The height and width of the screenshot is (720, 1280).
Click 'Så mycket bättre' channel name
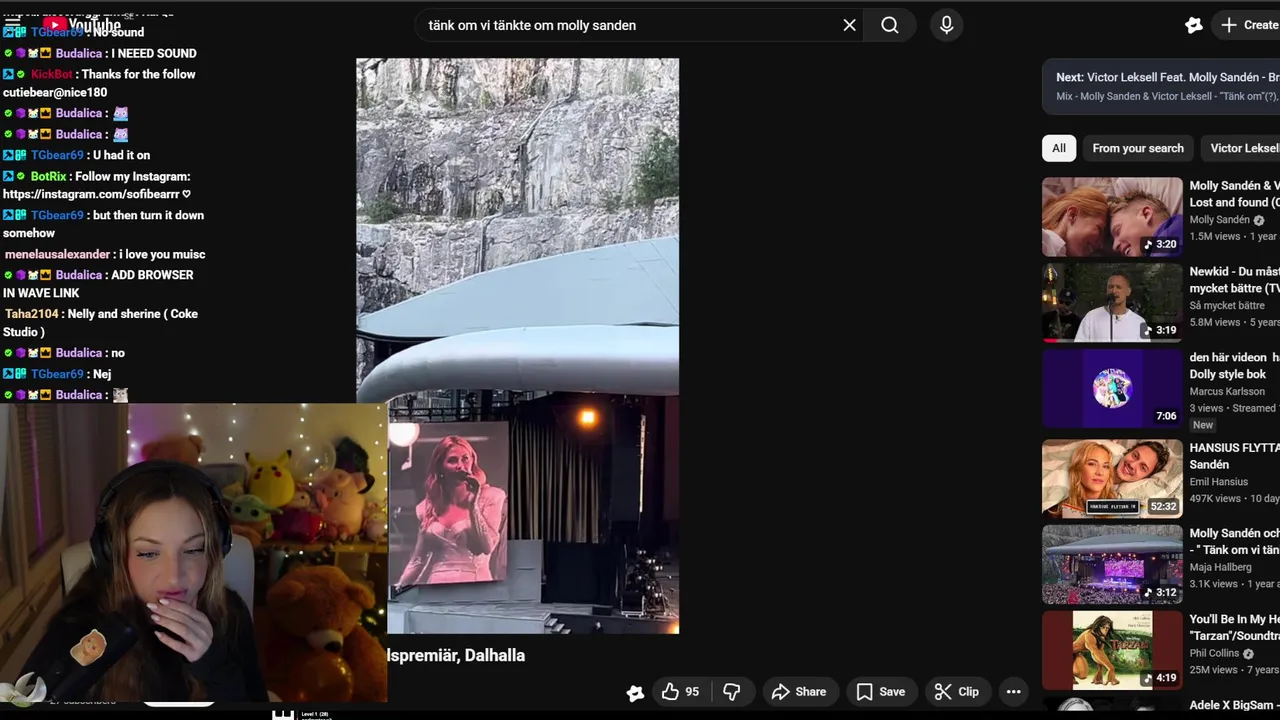[1227, 306]
